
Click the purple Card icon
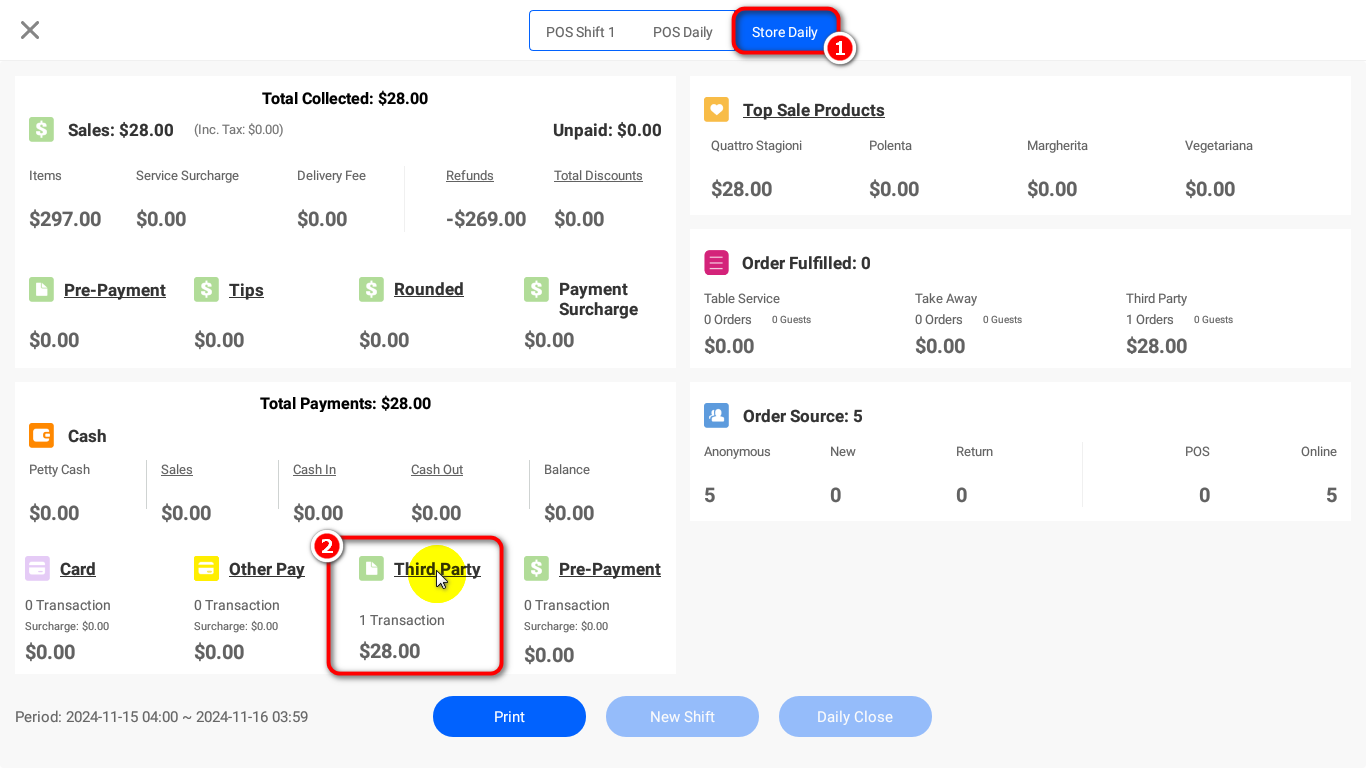pos(37,568)
